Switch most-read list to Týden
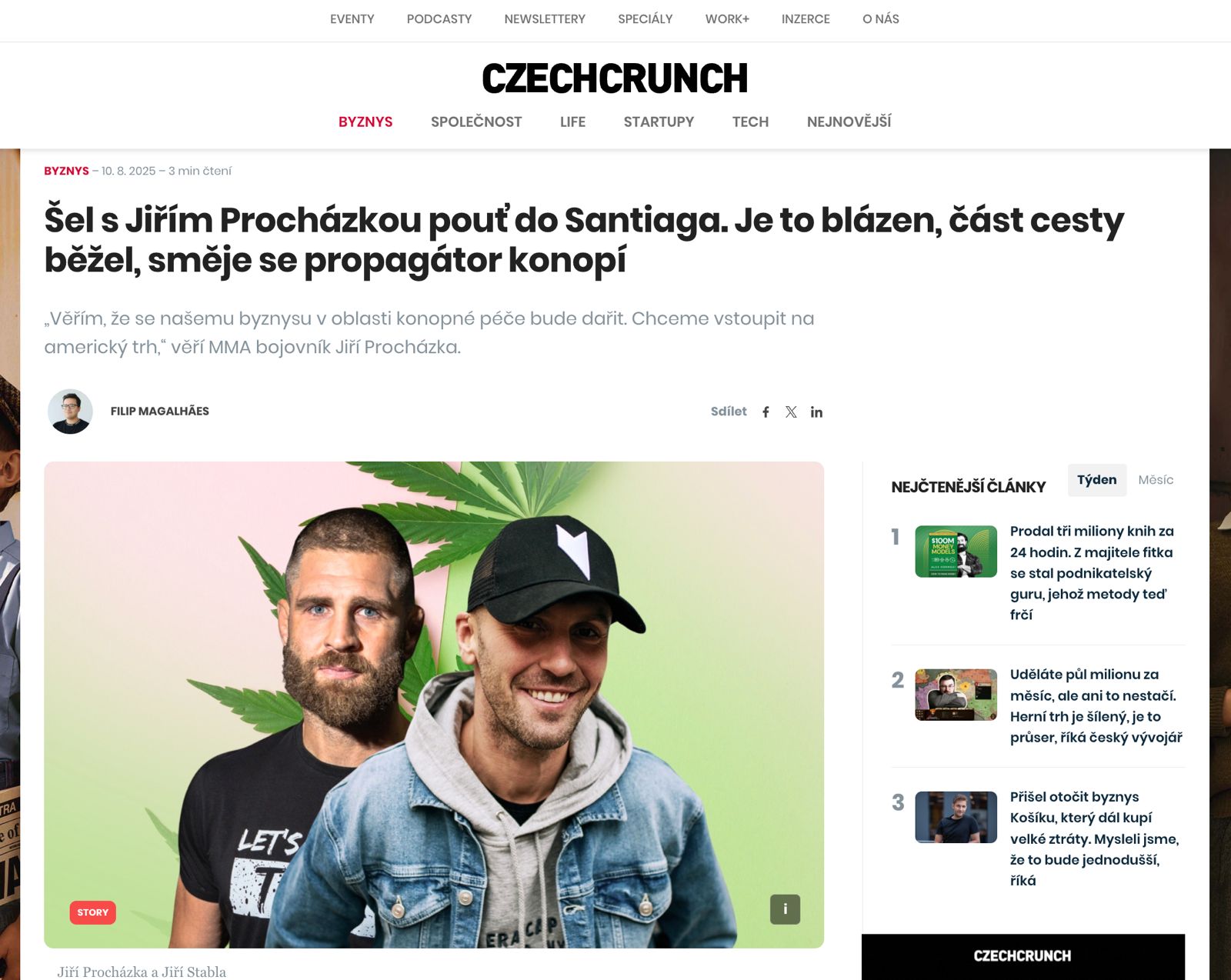1231x980 pixels. pyautogui.click(x=1096, y=480)
